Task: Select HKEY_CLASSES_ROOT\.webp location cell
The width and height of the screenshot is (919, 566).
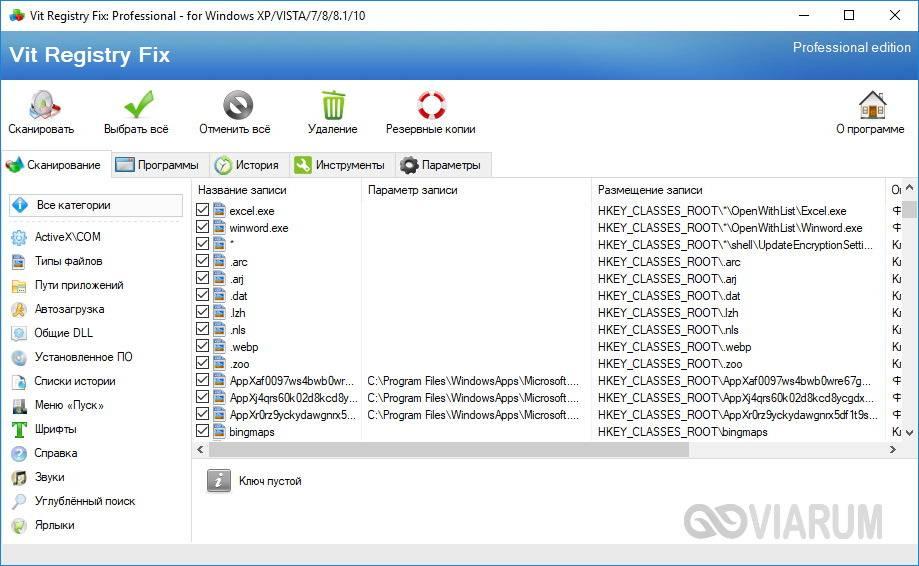Action: tap(675, 347)
